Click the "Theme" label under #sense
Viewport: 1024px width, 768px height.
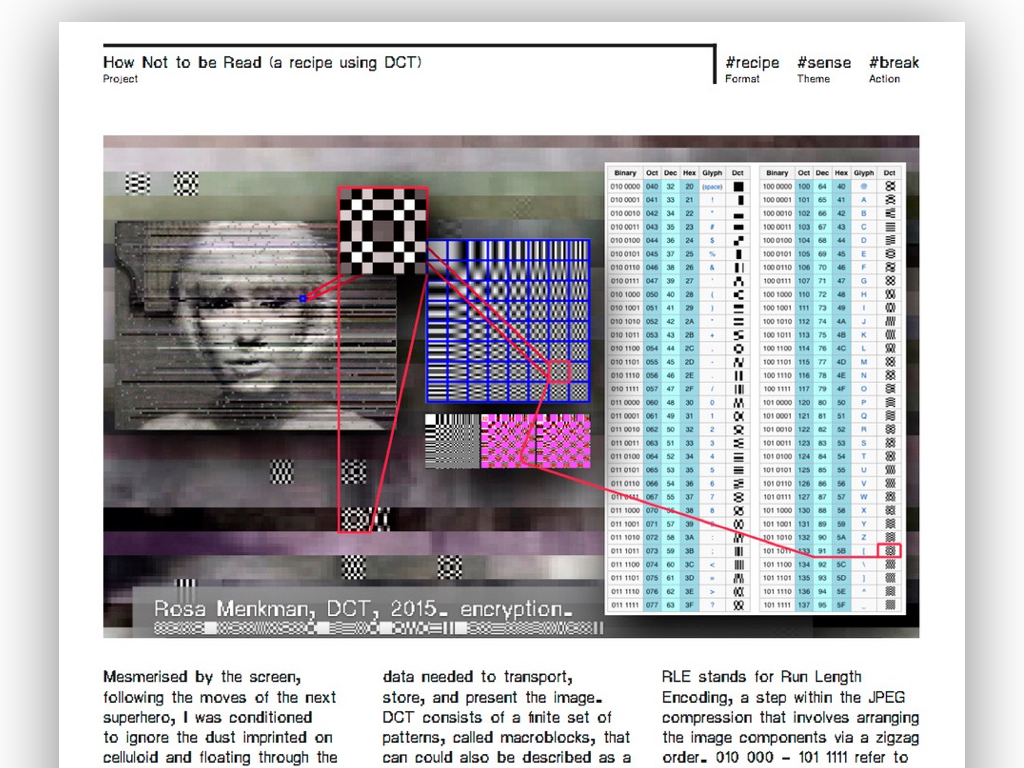click(814, 79)
